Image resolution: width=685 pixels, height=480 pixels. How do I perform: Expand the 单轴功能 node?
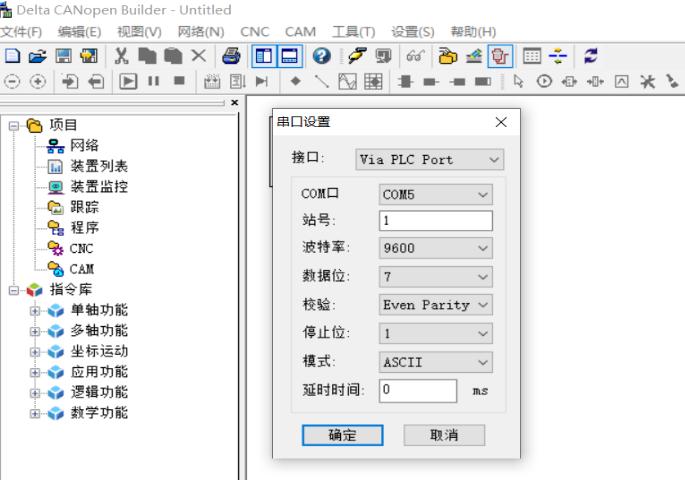click(35, 311)
